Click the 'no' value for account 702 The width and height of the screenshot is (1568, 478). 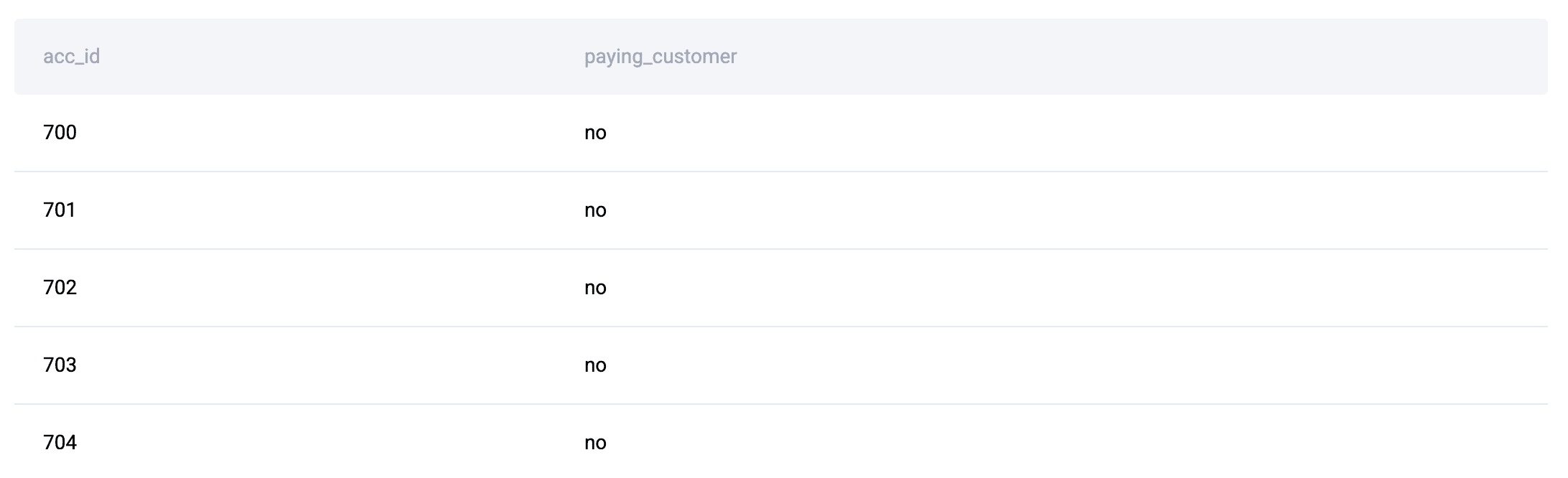tap(595, 288)
